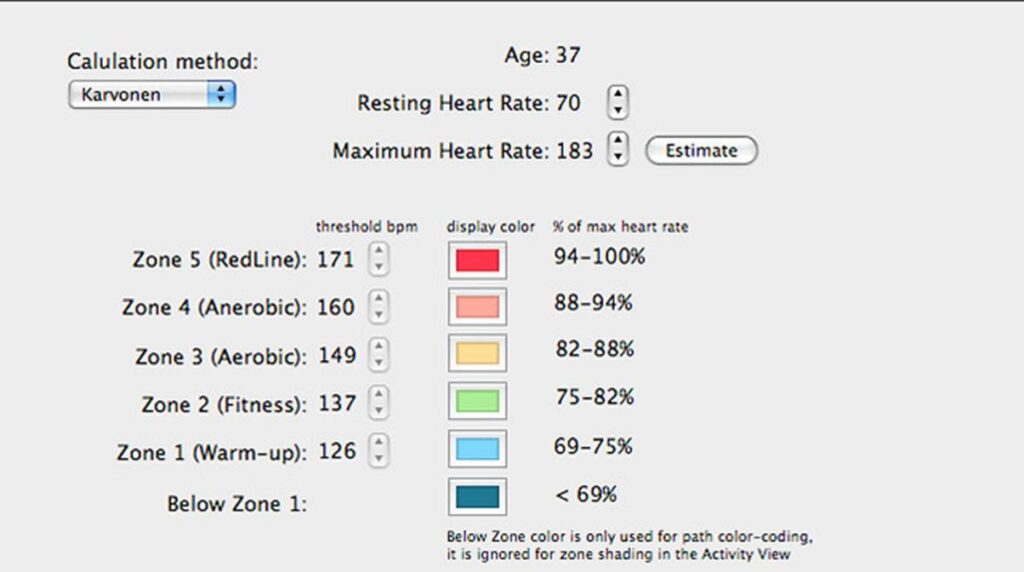Click the Zone 3 Aerobic threshold stepper
Image resolution: width=1024 pixels, height=572 pixels.
click(379, 355)
